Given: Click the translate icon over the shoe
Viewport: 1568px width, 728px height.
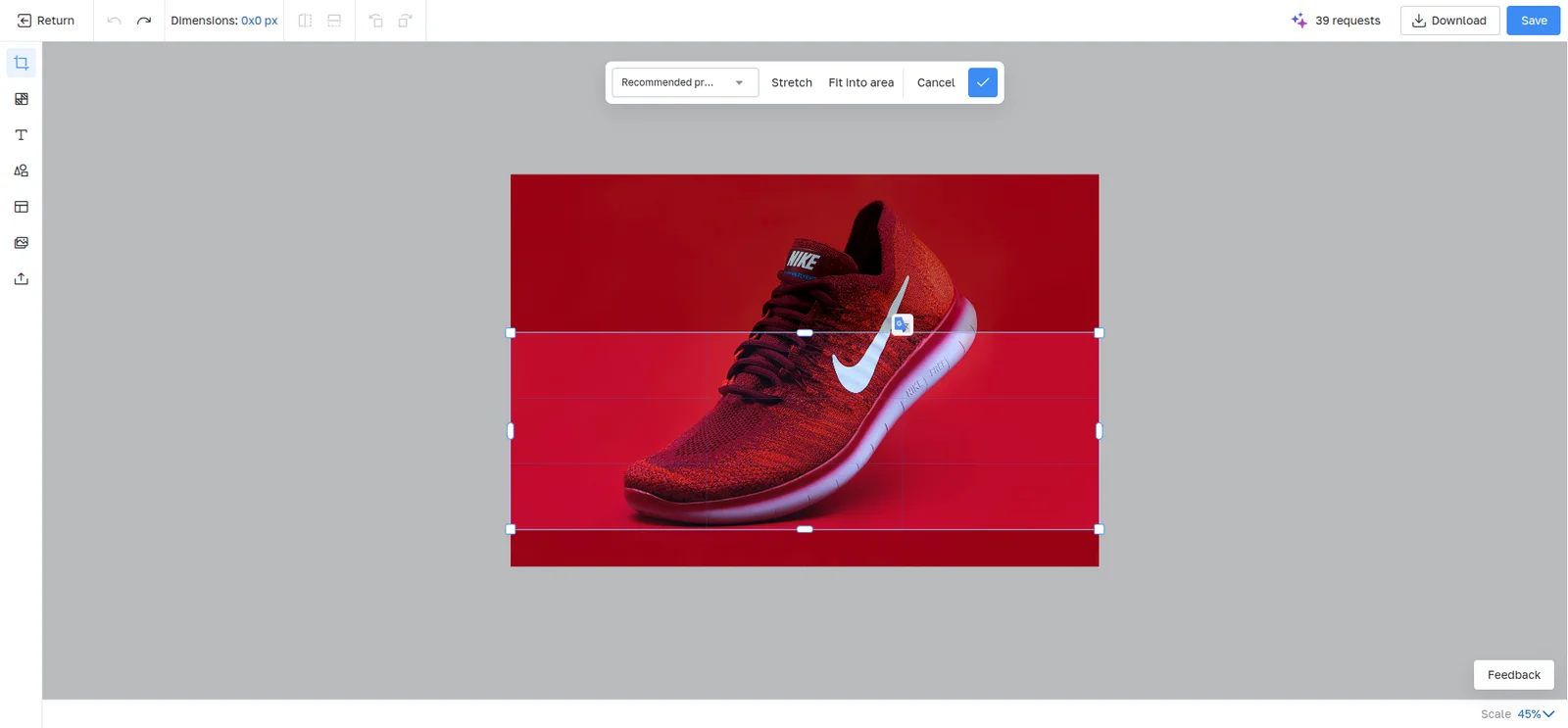Looking at the screenshot, I should pos(903,324).
